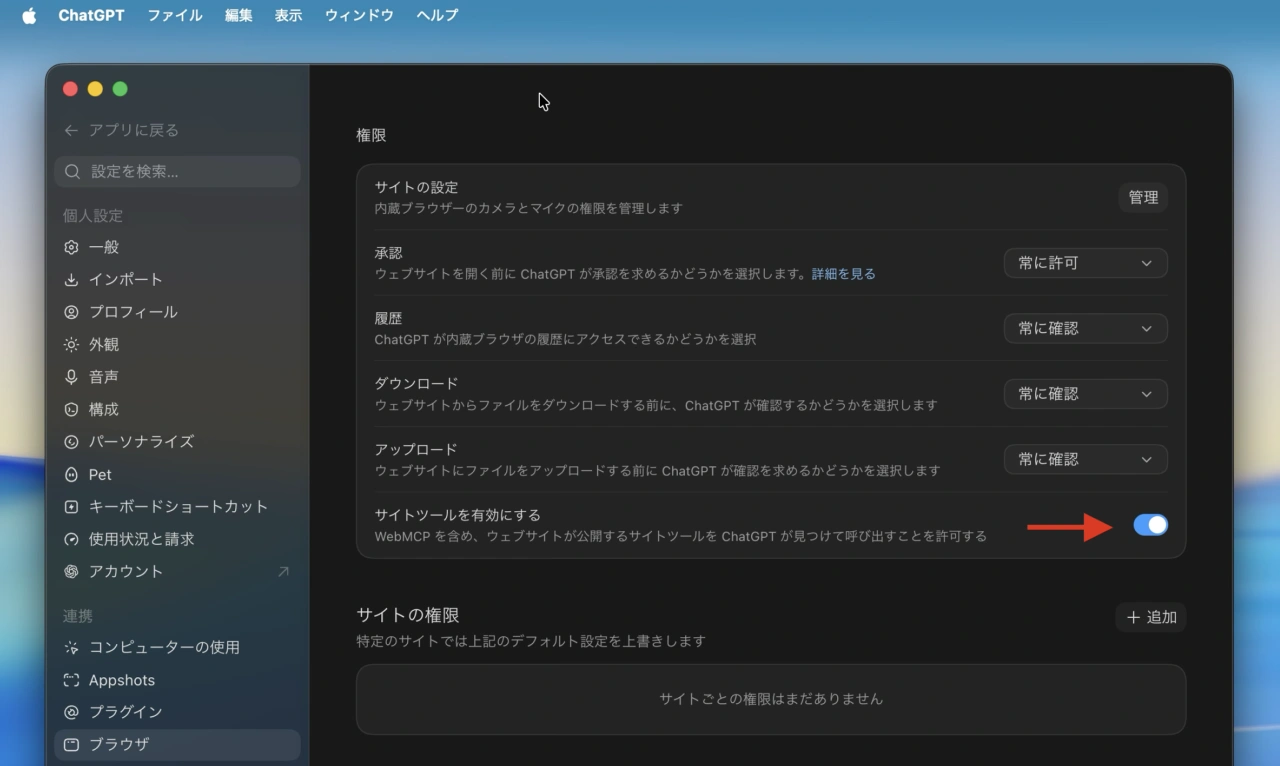
Task: Click the icon beside コンピューターの使用
Action: 71,647
